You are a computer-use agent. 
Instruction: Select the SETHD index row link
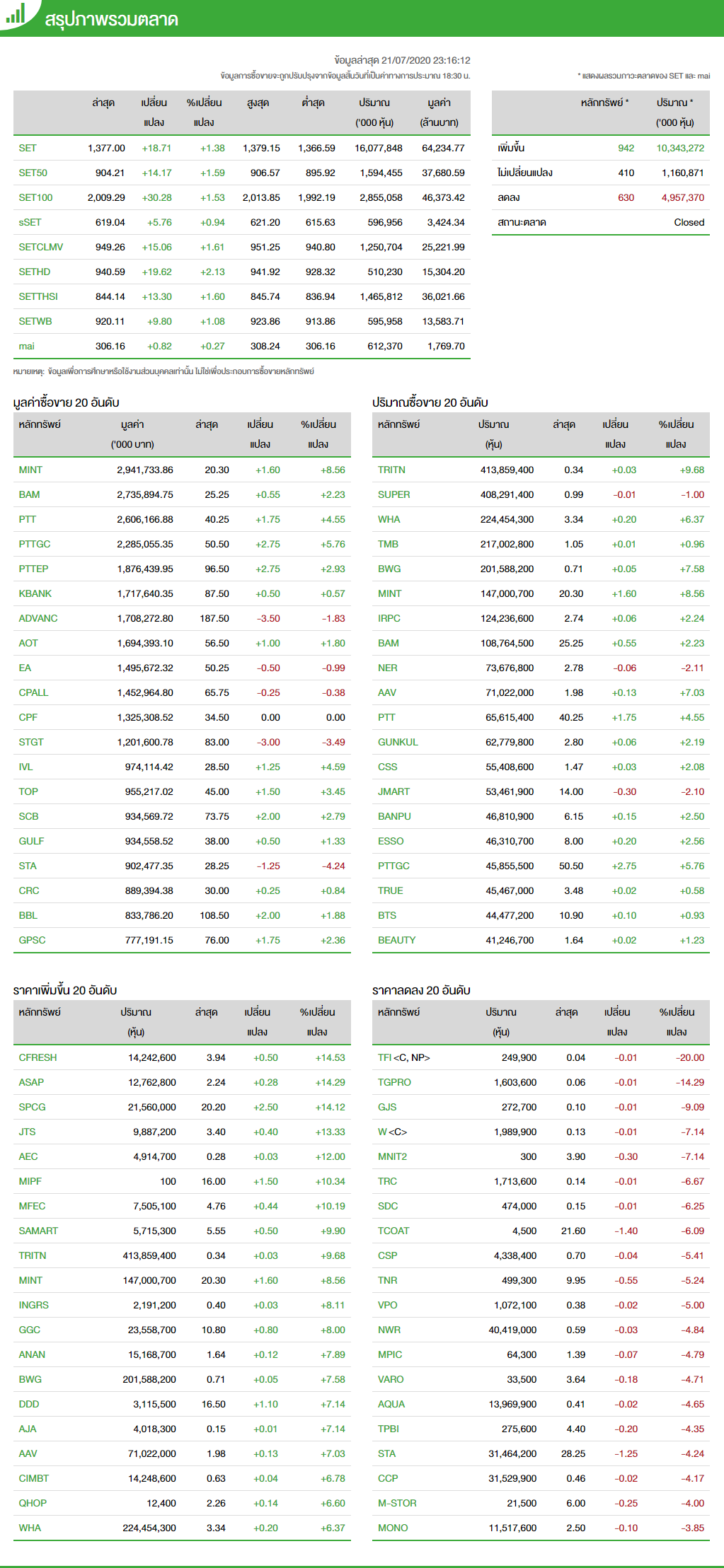pyautogui.click(x=34, y=272)
